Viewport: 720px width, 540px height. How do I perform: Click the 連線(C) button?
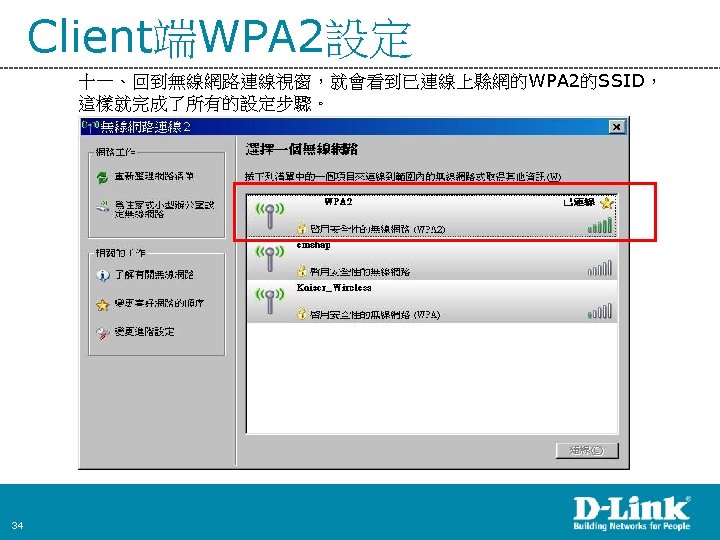point(587,450)
